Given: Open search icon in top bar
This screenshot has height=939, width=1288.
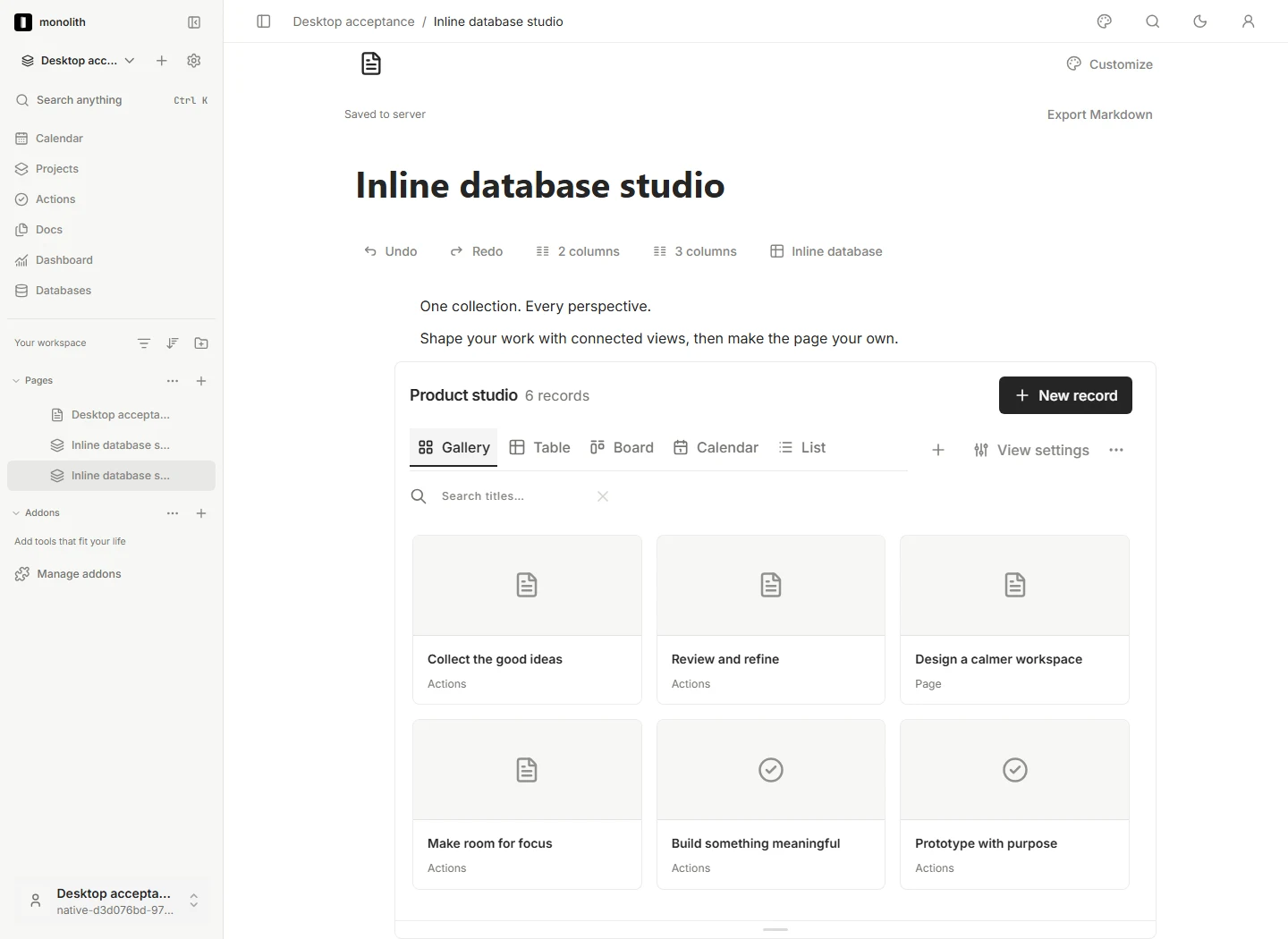Looking at the screenshot, I should click(1153, 21).
